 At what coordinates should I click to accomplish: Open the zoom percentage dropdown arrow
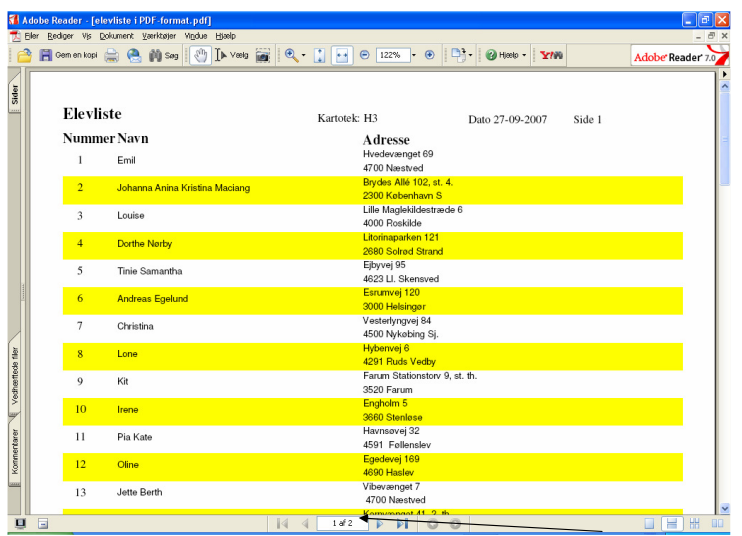coord(414,55)
